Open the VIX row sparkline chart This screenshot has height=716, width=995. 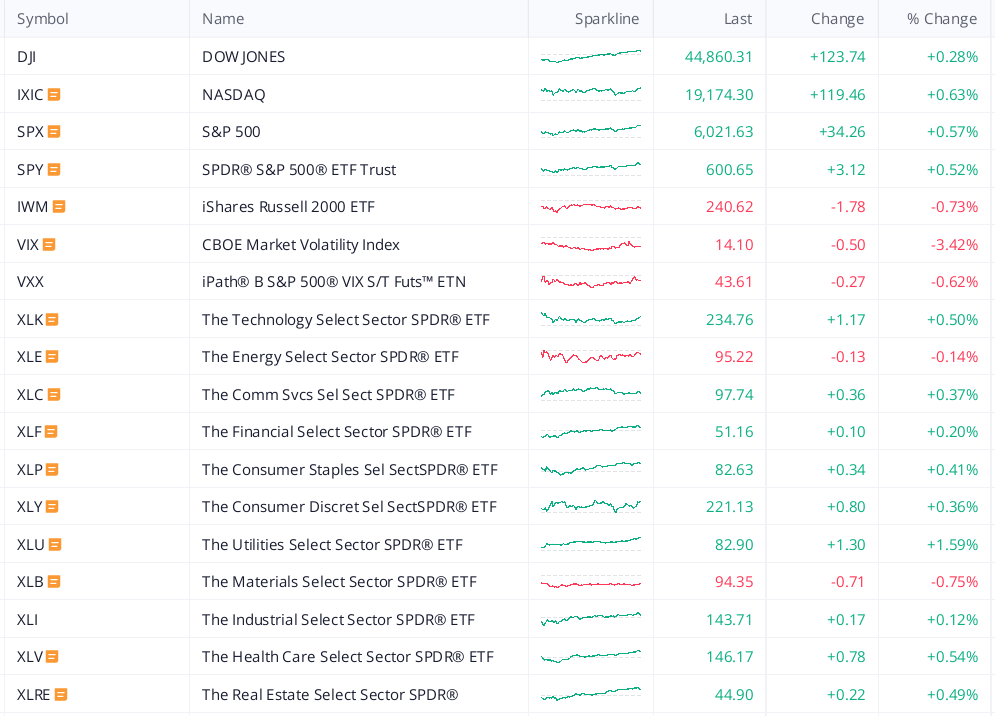pos(591,244)
